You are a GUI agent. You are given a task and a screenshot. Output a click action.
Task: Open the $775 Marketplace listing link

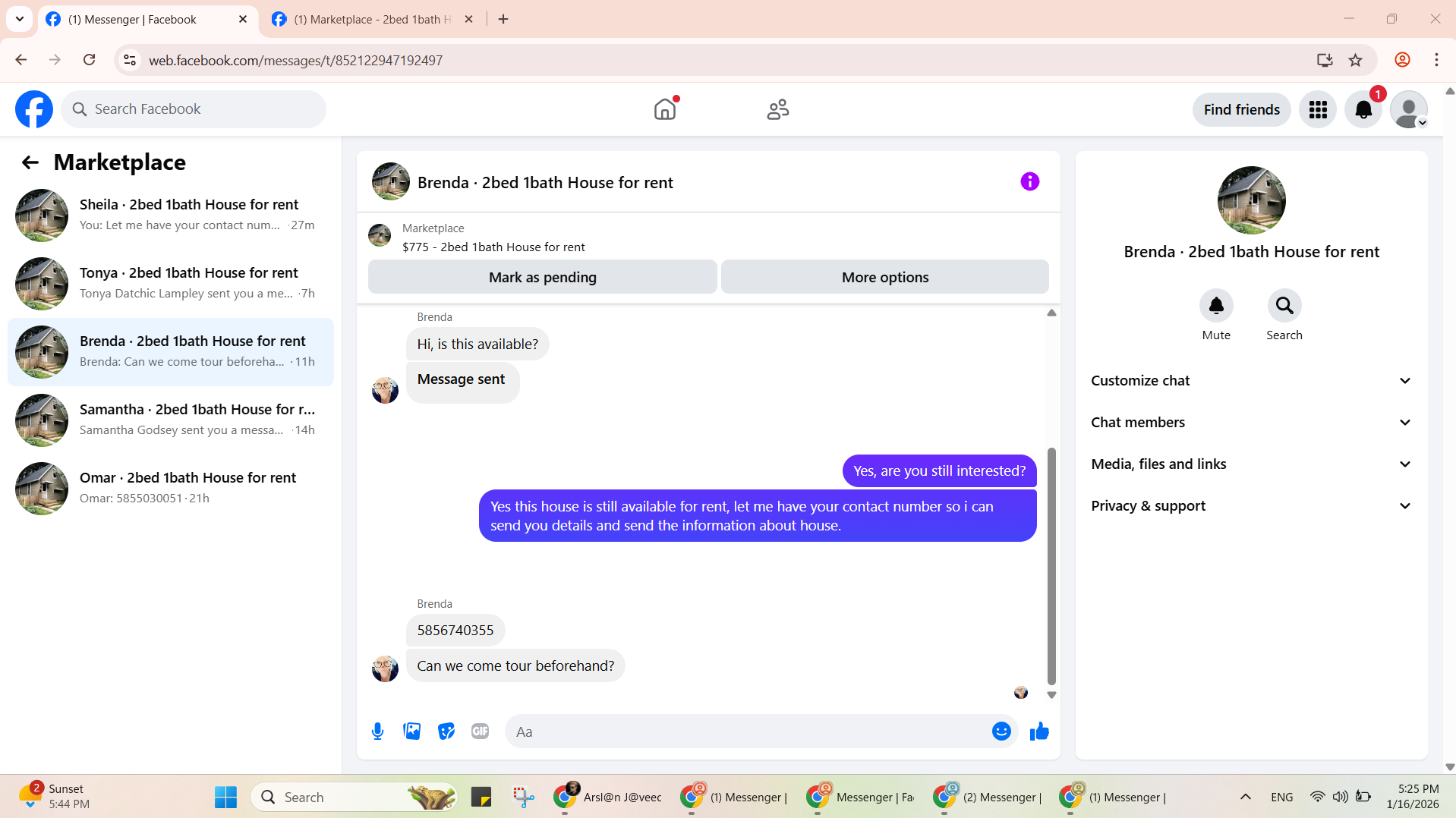[493, 247]
